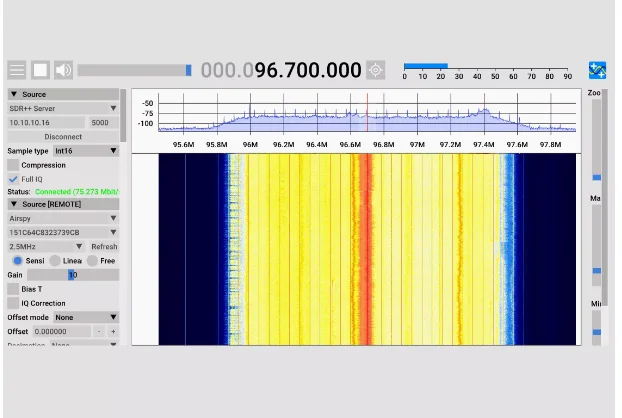Viewport: 622px width, 418px height.
Task: Edit the Offset 0.000000 field
Action: (61, 332)
